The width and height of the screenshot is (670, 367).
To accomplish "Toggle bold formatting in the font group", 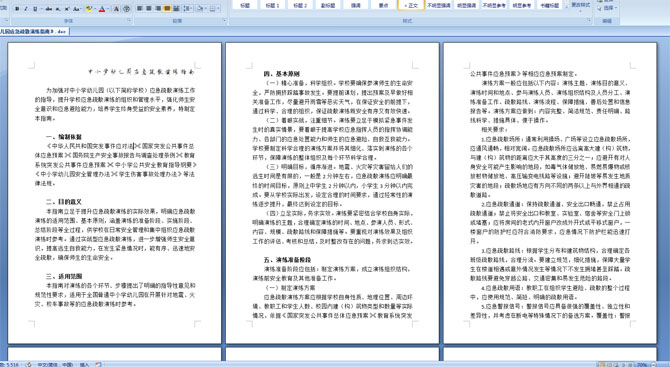I will [x=17, y=9].
